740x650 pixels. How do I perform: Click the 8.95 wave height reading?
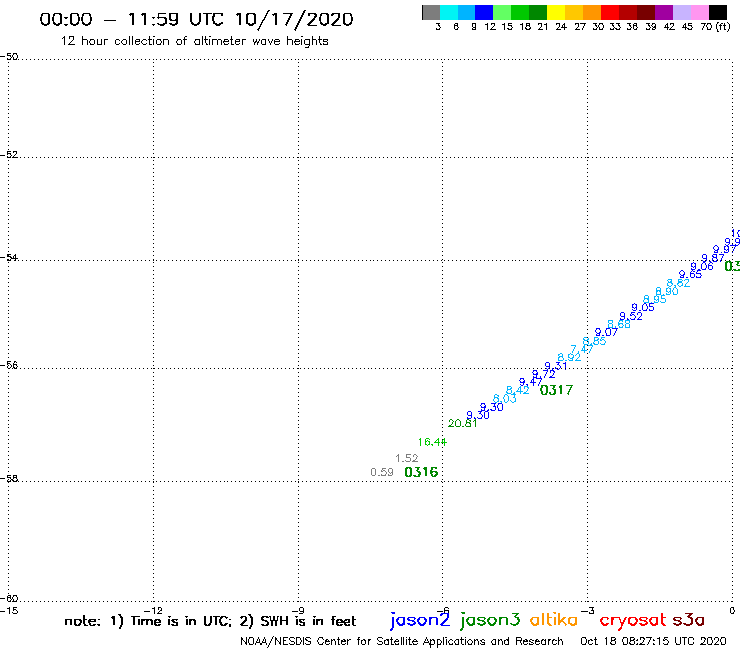[655, 299]
